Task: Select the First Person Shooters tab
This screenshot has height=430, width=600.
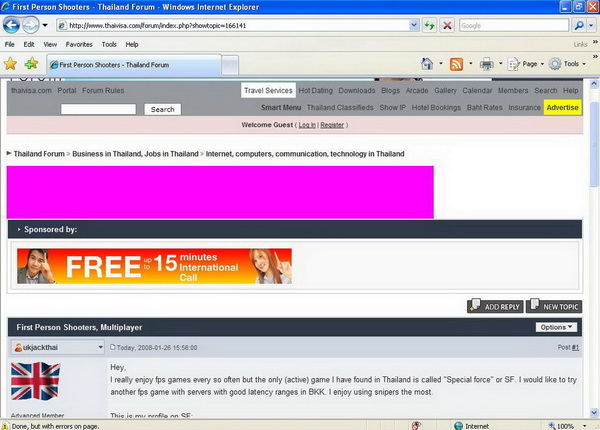Action: [x=134, y=65]
